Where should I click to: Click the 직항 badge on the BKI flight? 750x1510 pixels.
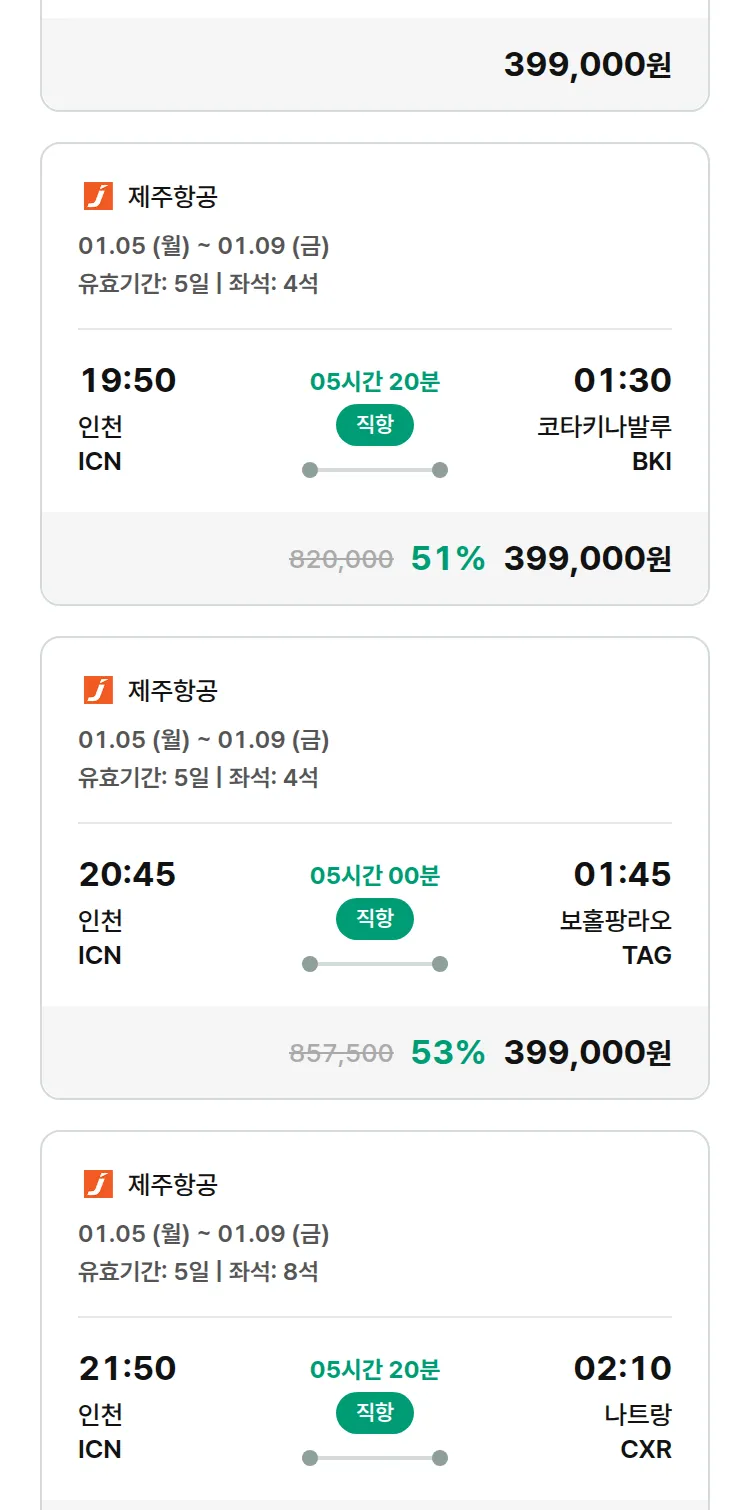(375, 425)
